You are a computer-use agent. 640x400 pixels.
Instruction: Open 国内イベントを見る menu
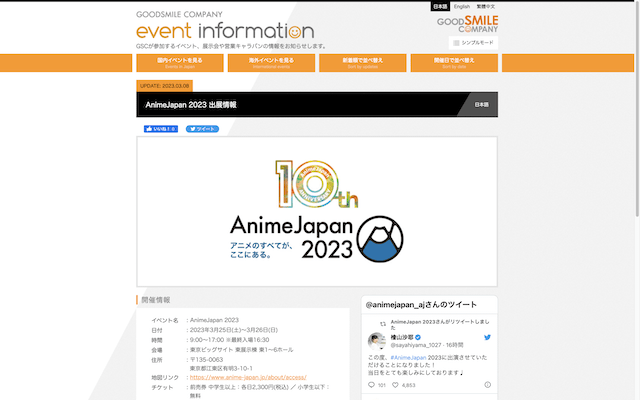coord(180,63)
